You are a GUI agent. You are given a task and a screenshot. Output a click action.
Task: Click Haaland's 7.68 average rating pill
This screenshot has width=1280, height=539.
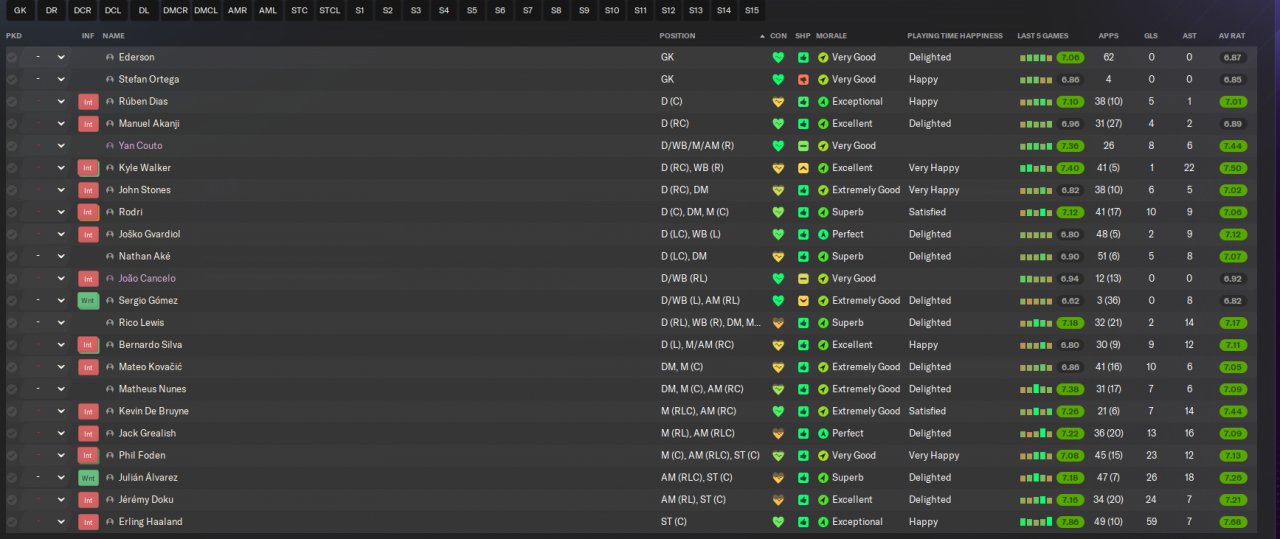1233,522
